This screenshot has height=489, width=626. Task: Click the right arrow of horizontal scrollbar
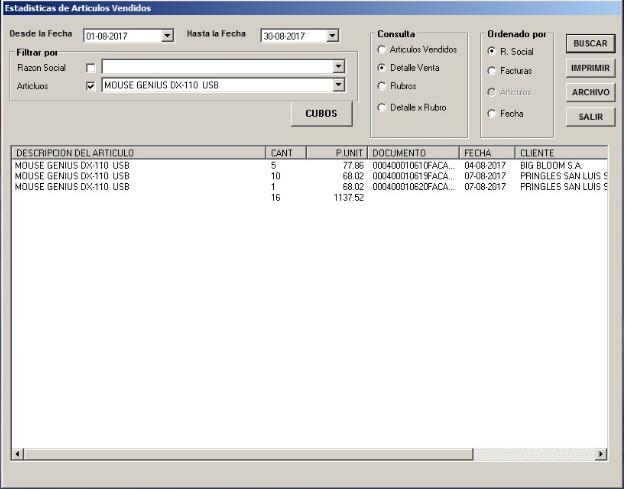pos(601,454)
